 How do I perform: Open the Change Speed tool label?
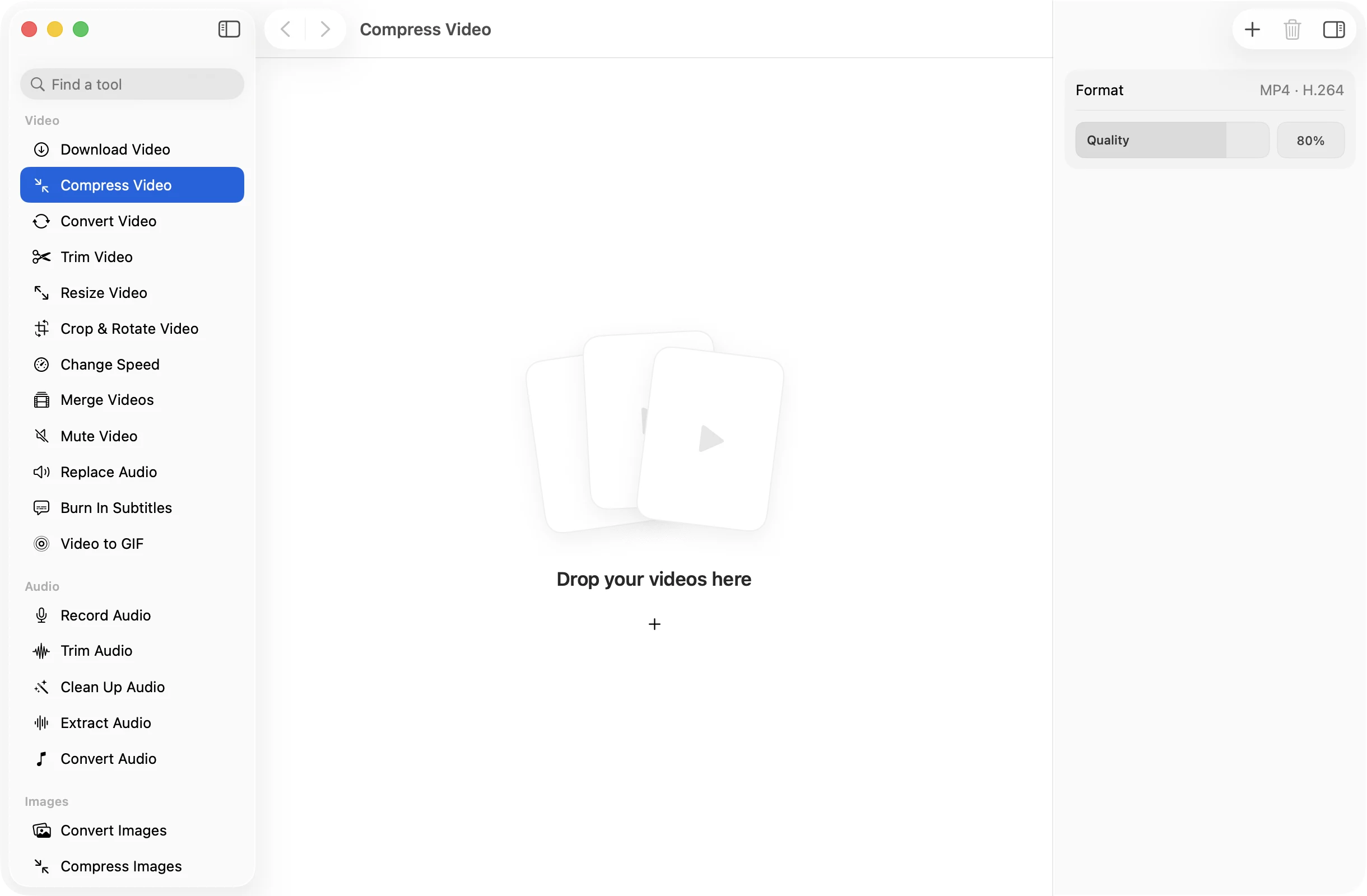point(110,365)
